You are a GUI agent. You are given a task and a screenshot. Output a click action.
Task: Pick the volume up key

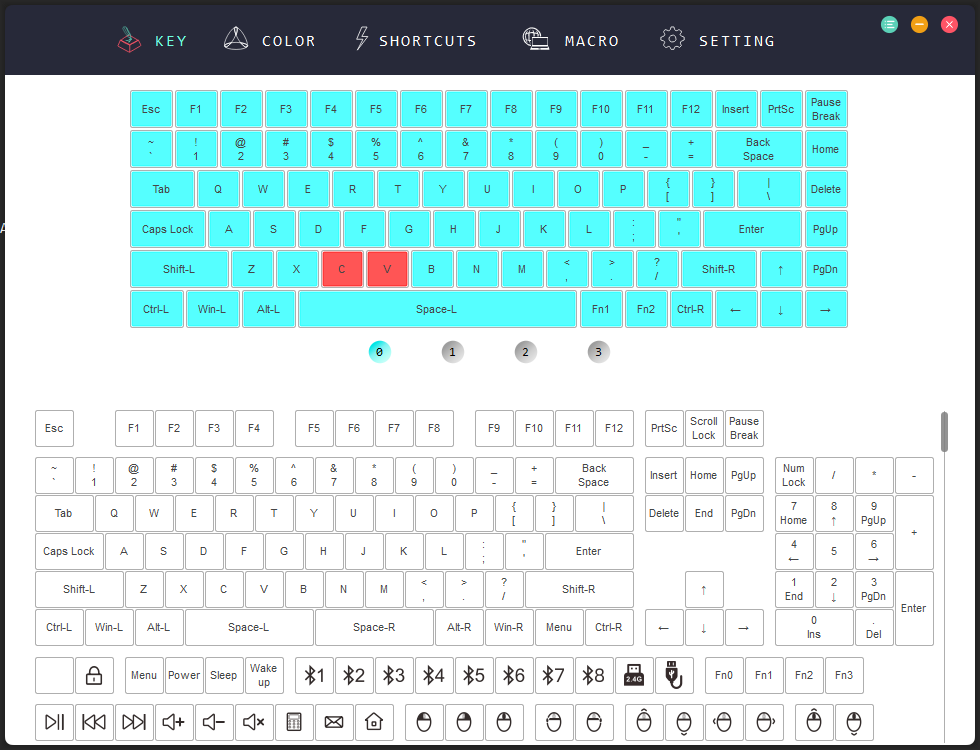174,722
